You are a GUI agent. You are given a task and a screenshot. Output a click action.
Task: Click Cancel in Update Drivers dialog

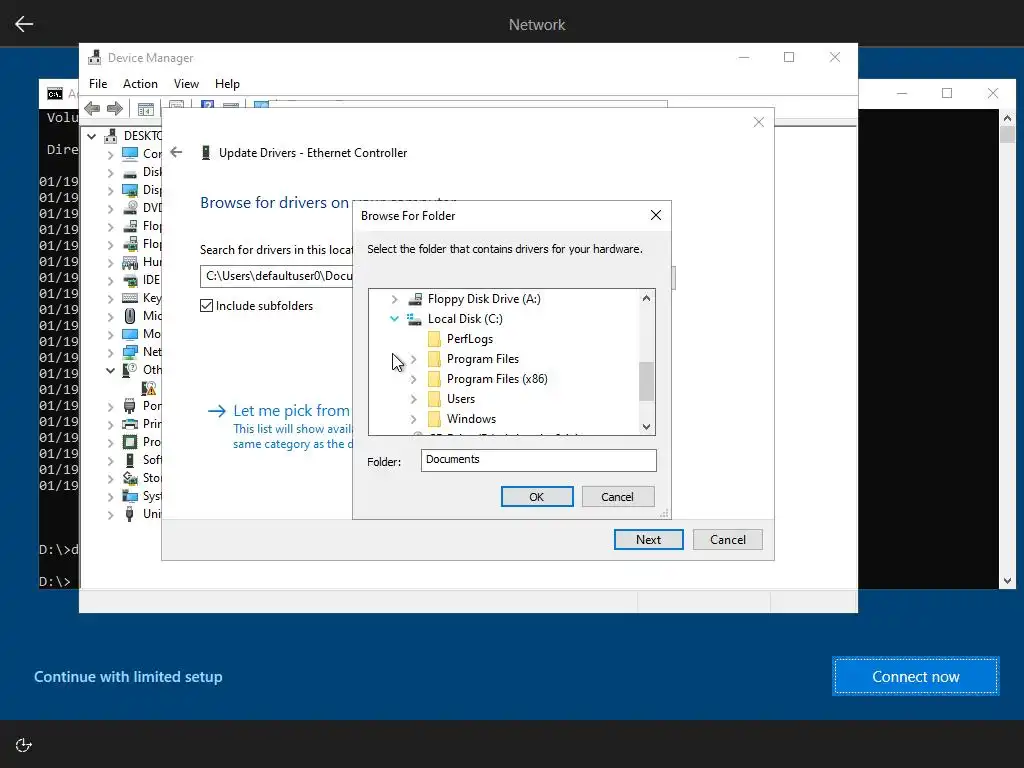(x=728, y=539)
